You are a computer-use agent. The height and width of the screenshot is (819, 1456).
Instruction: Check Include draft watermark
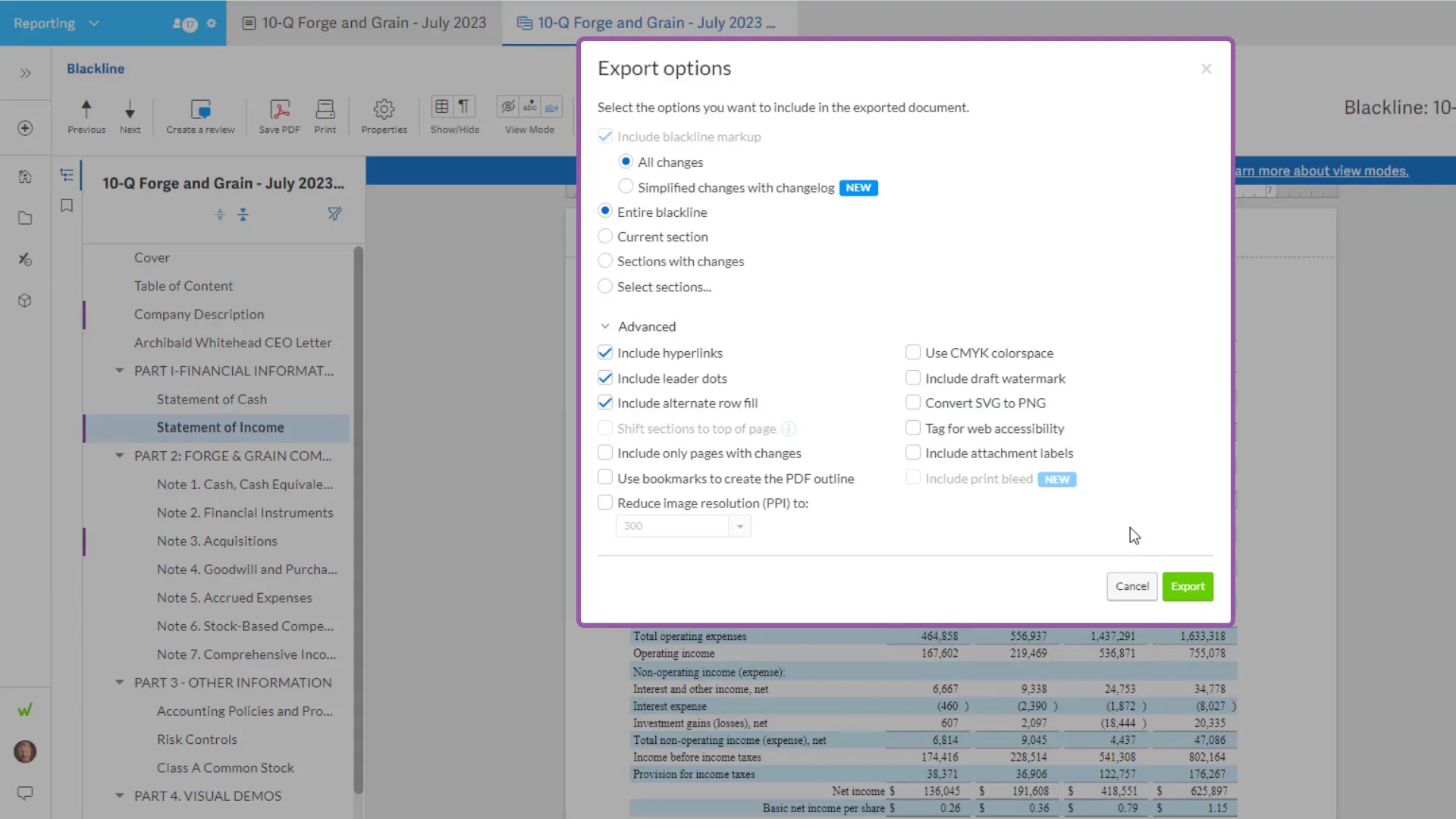(x=913, y=378)
